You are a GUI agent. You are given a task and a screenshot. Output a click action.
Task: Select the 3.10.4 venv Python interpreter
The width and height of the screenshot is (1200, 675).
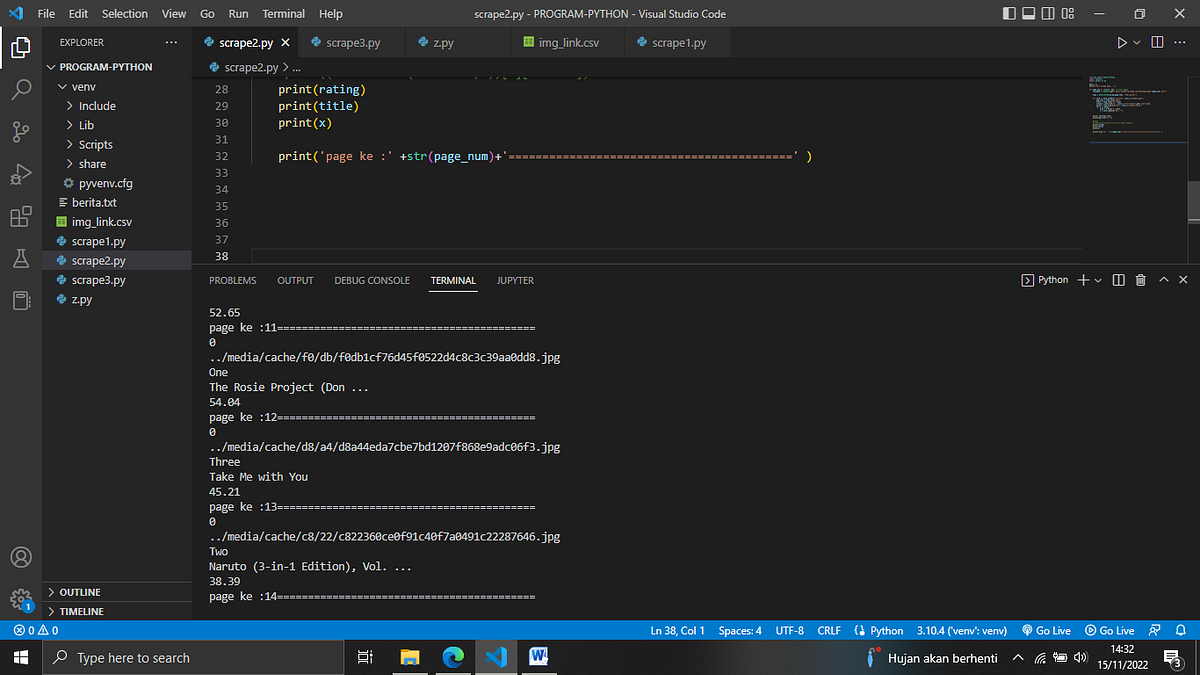pos(960,630)
